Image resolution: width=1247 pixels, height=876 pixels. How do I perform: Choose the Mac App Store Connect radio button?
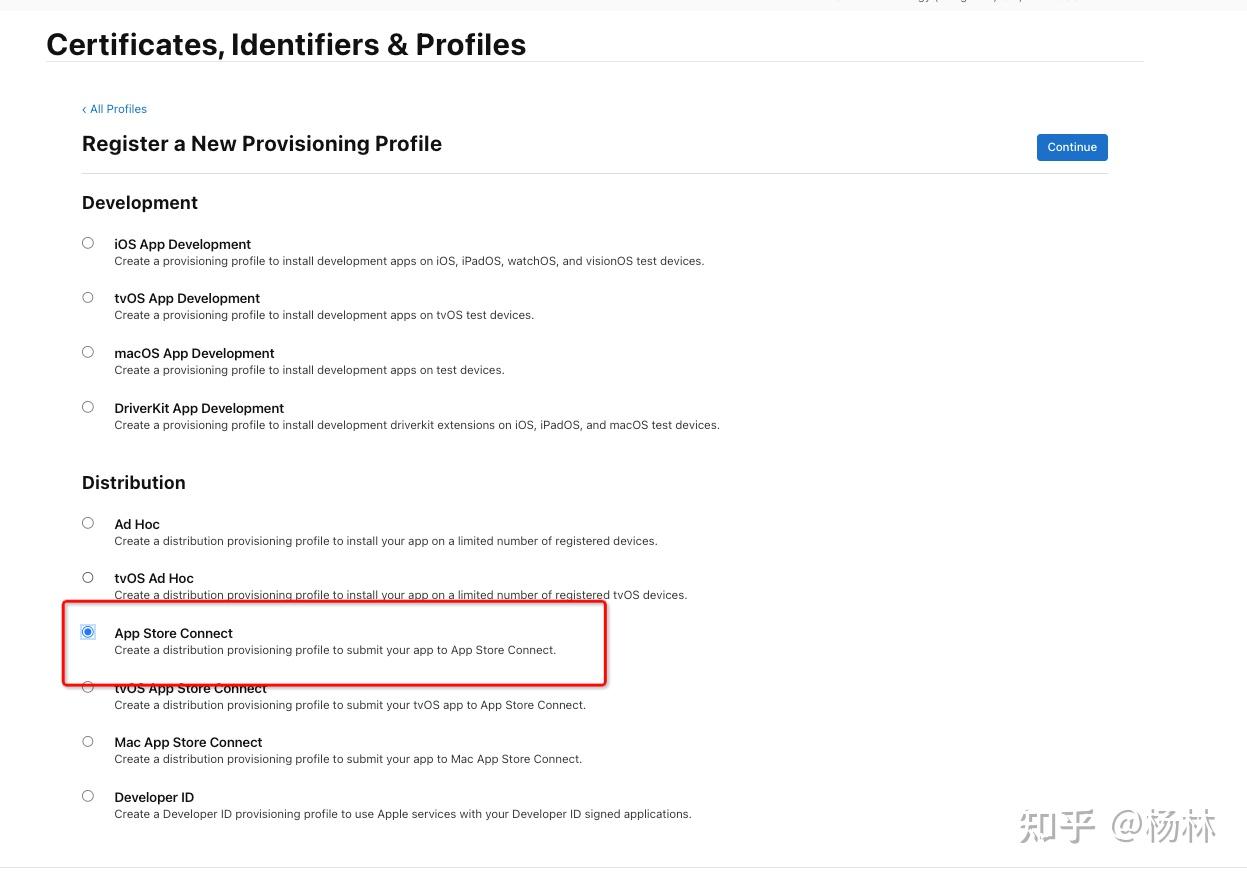click(88, 741)
